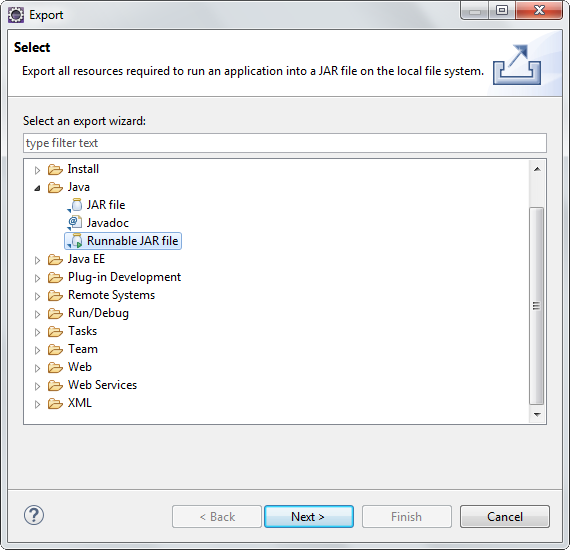570x550 pixels.
Task: Click the Runnable JAR file icon
Action: pos(75,241)
